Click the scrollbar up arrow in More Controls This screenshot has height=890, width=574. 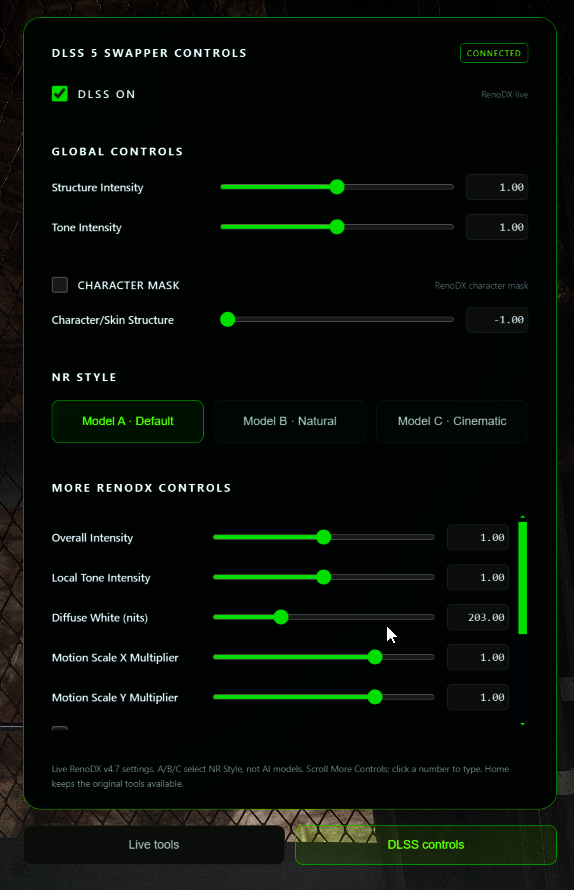pyautogui.click(x=522, y=517)
